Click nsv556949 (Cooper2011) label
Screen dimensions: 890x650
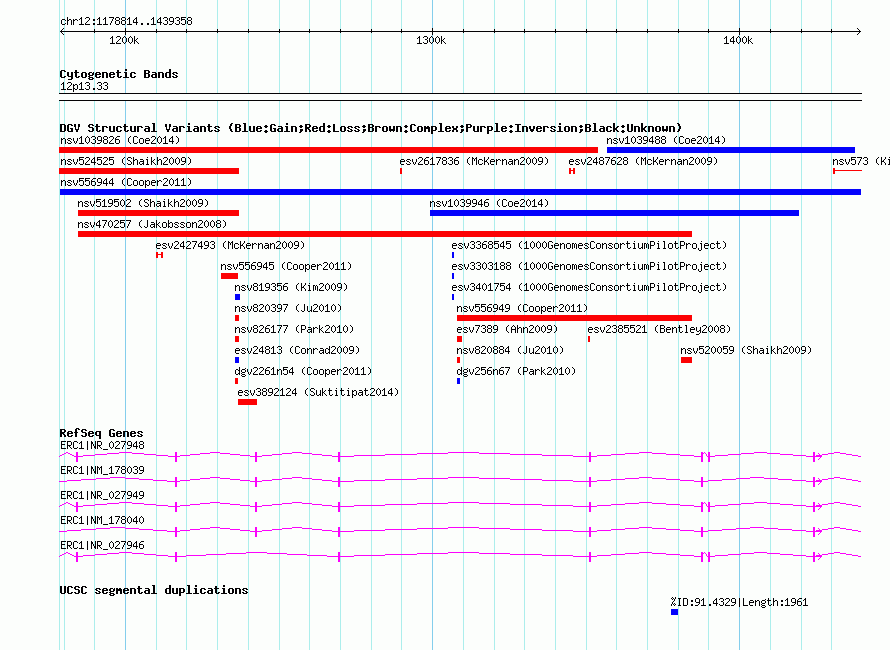coord(522,308)
